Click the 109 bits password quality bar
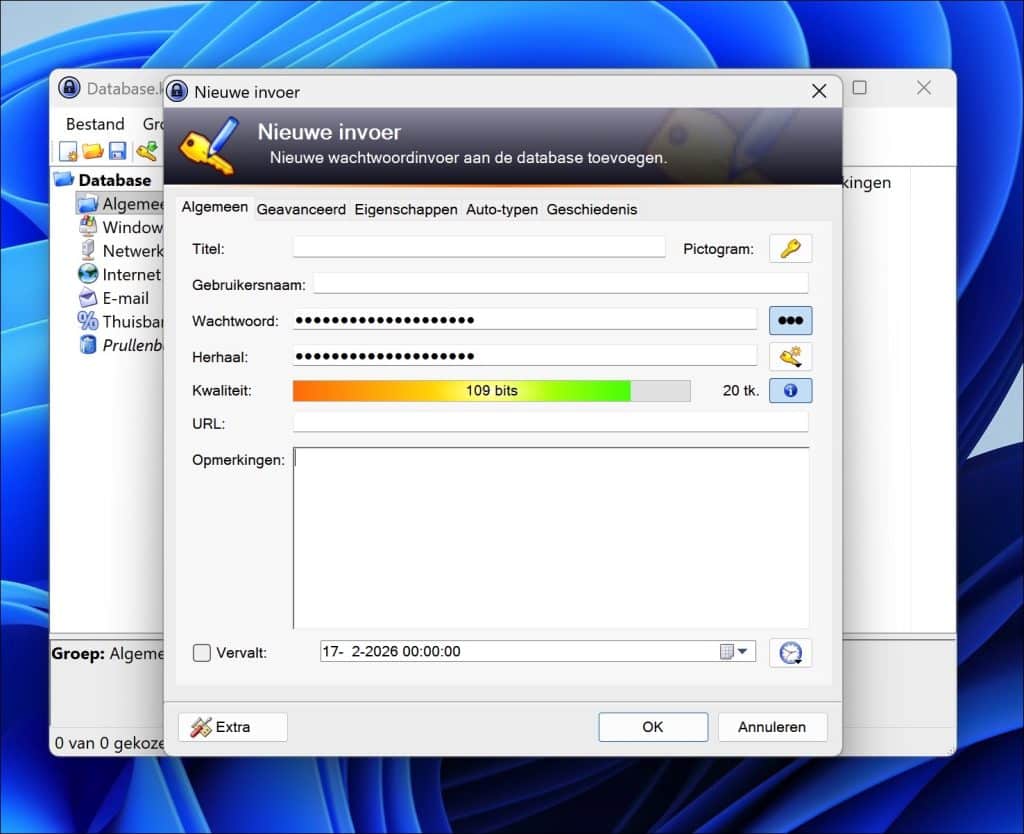1024x834 pixels. point(490,390)
